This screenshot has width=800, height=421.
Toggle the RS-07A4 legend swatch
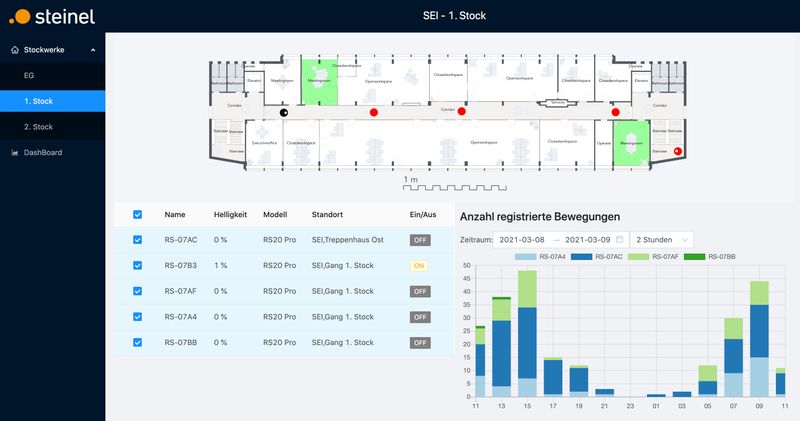[x=525, y=257]
